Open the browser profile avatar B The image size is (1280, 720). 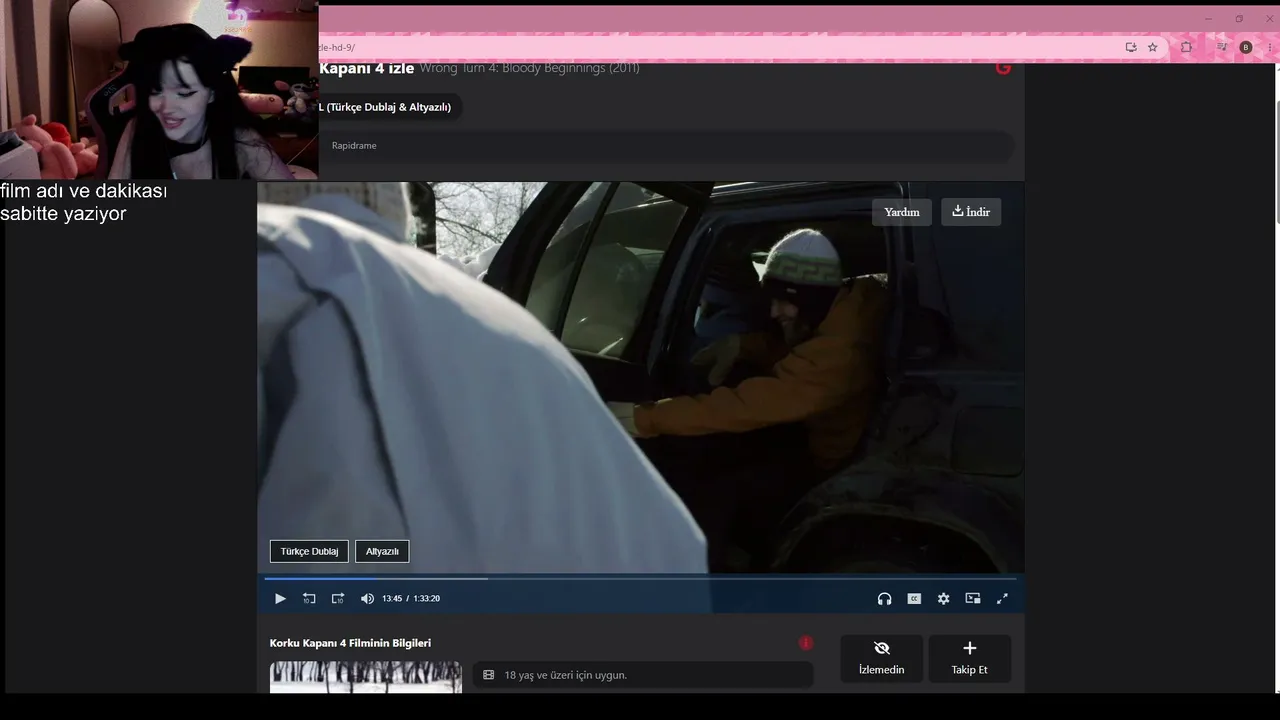pyautogui.click(x=1246, y=47)
